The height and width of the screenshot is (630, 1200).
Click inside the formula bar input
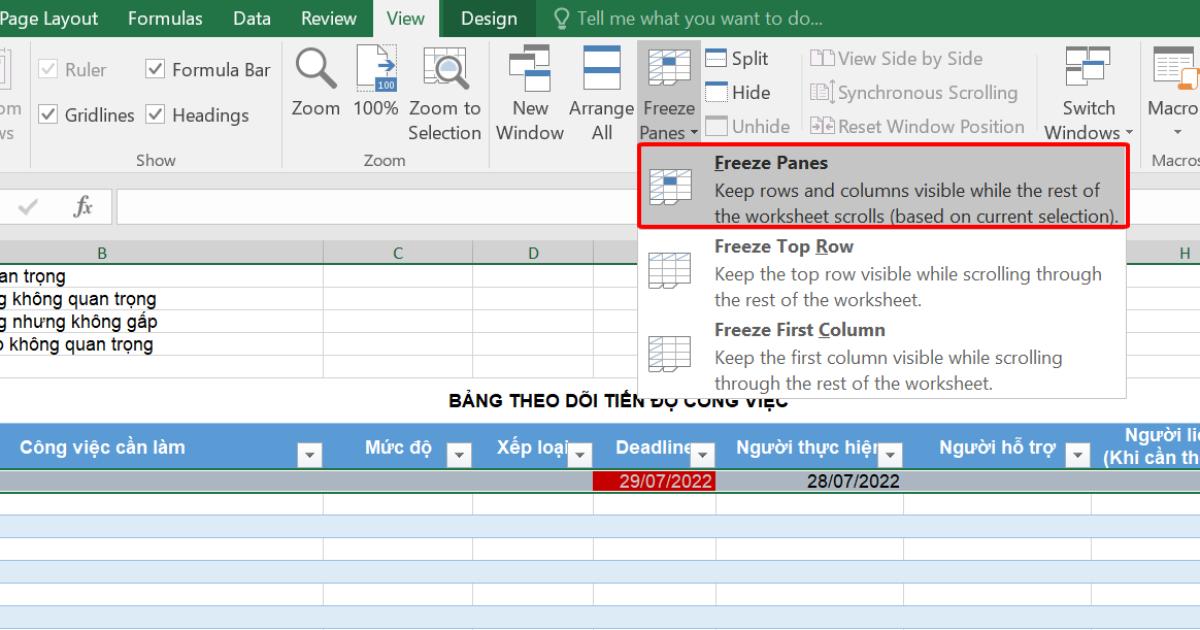pos(658,207)
